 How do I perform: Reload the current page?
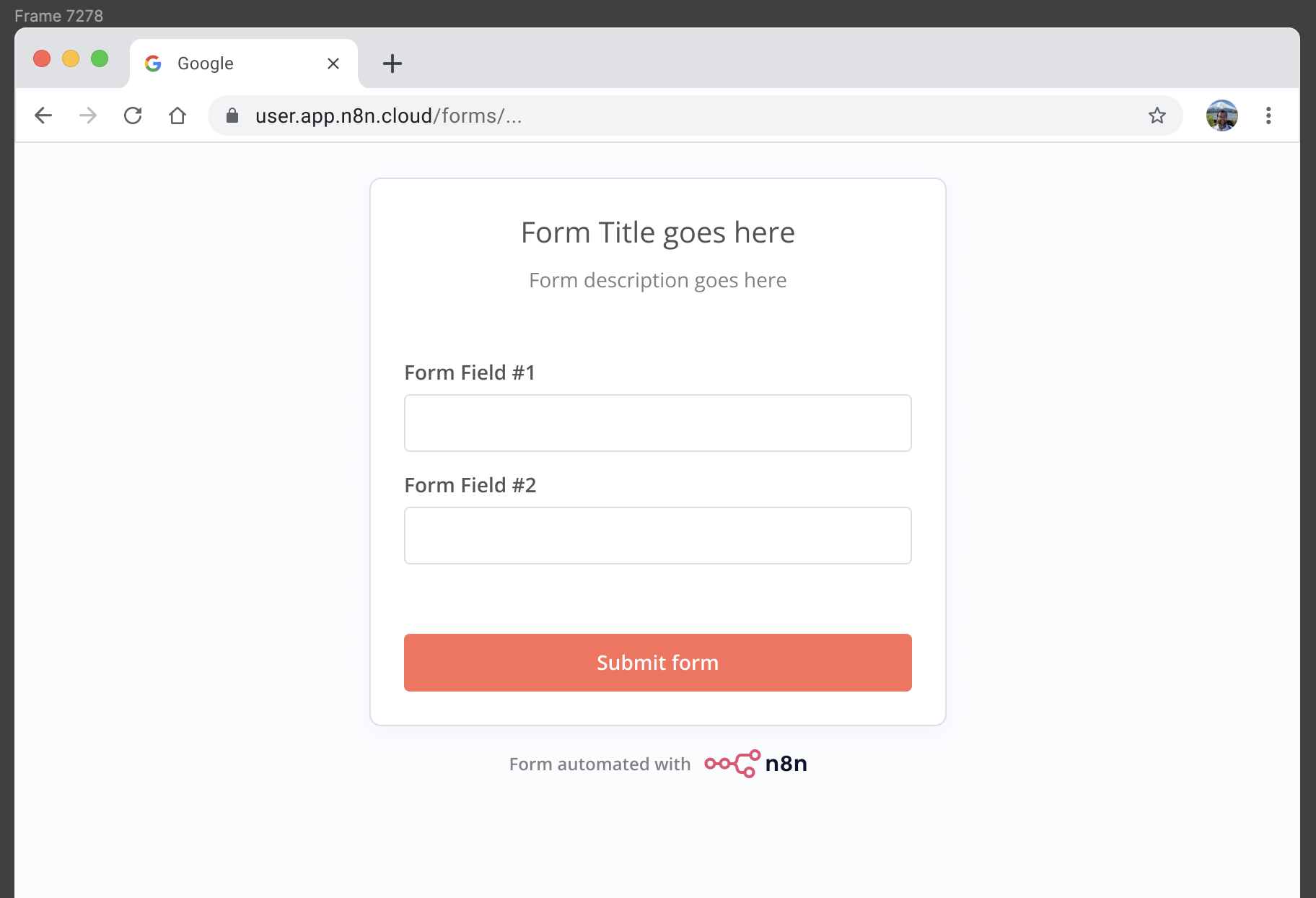click(x=133, y=115)
